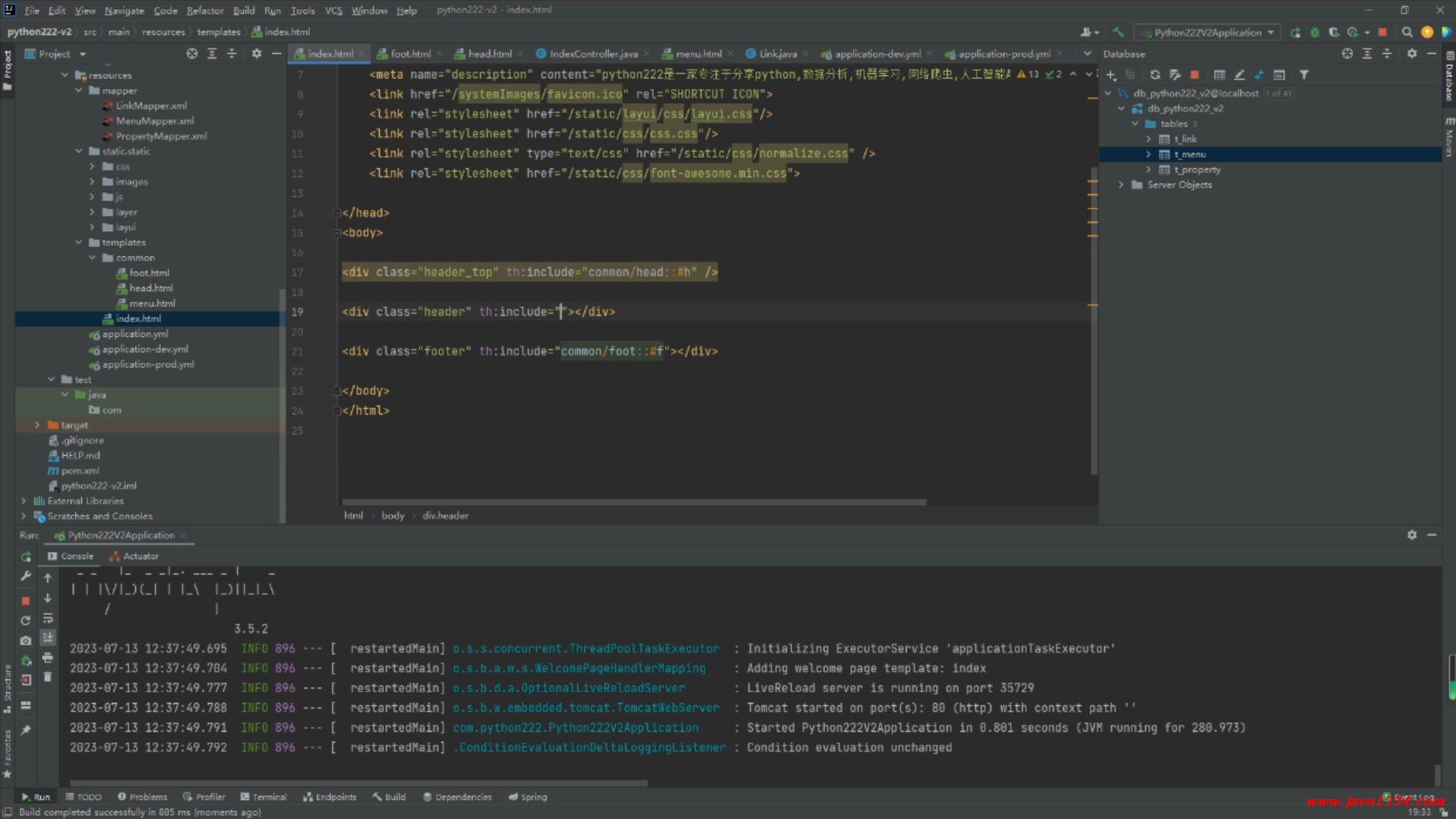Refresh the database with the reload icon
The width and height of the screenshot is (1456, 819).
point(1154,75)
